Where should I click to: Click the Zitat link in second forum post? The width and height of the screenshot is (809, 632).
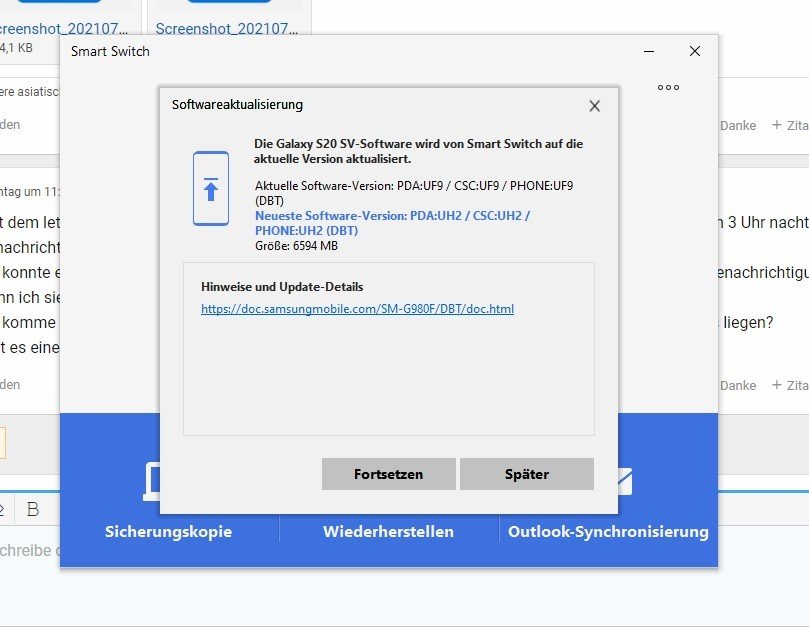(x=790, y=385)
